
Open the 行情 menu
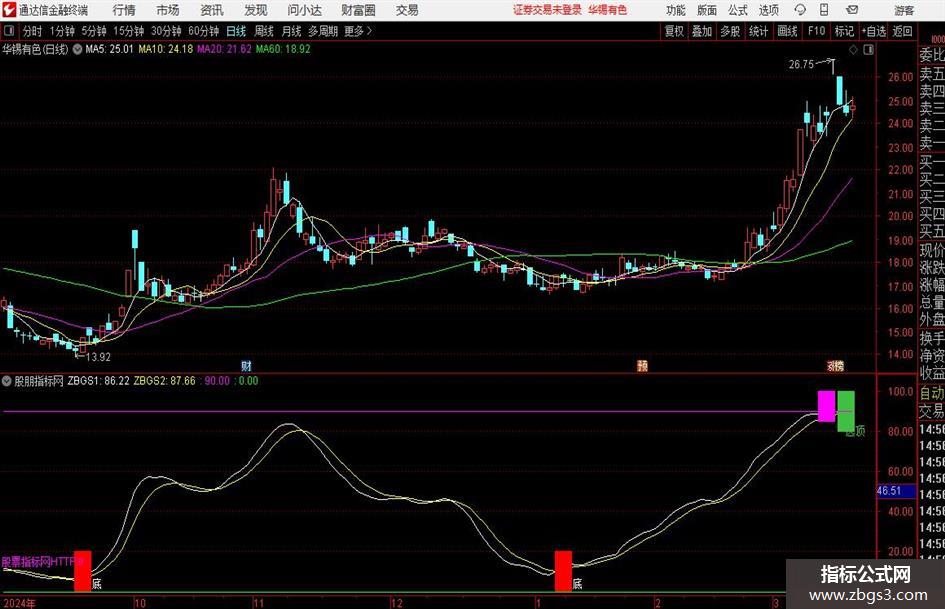pos(124,10)
